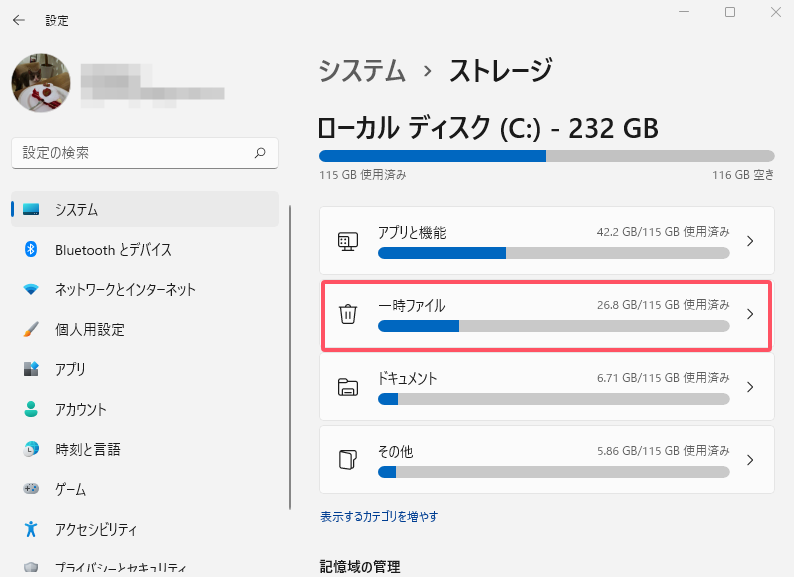Click the Bluetooth icon
The image size is (794, 577).
click(x=31, y=249)
